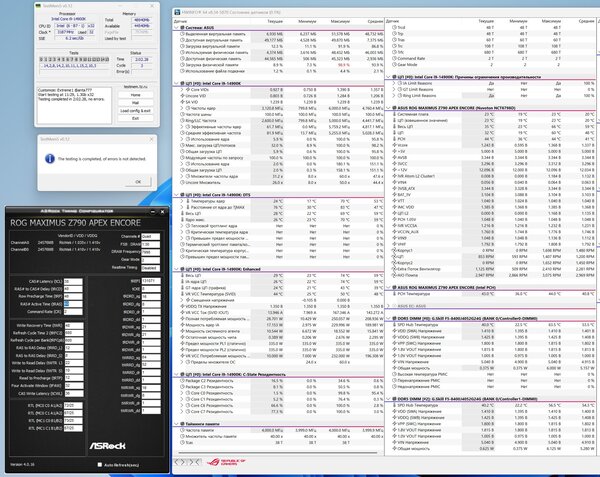Expand the Core VIDs row

[x=182, y=90]
